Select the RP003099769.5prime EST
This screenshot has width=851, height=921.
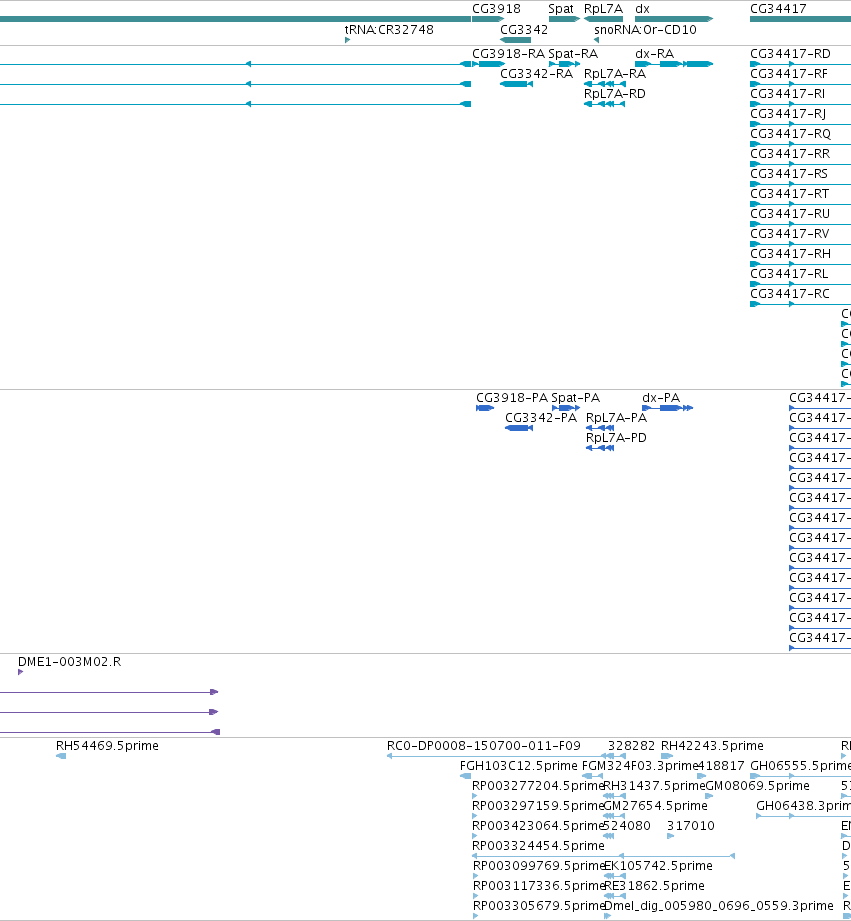[475, 876]
